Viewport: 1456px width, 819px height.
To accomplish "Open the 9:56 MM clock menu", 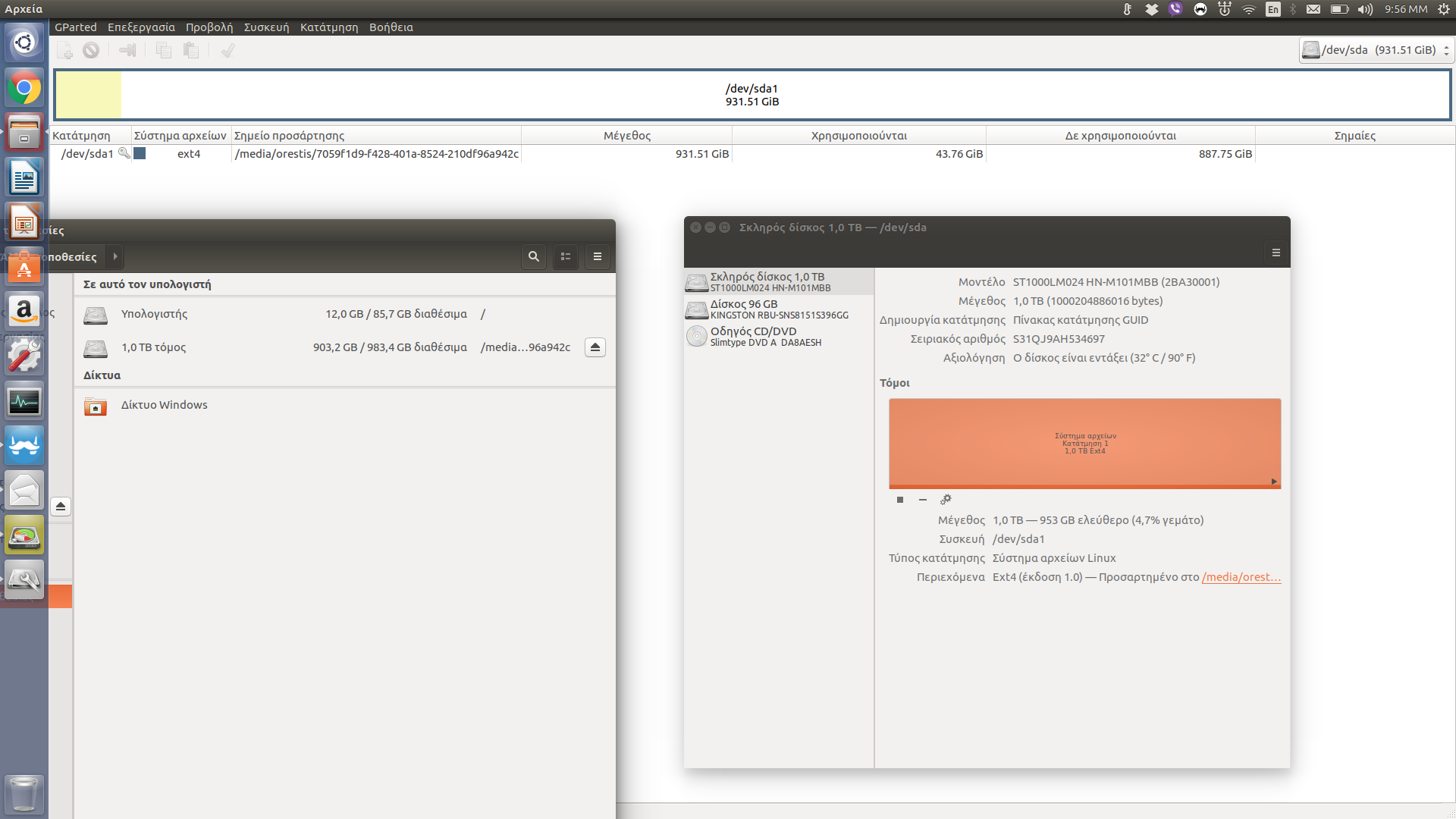I will pyautogui.click(x=1406, y=9).
